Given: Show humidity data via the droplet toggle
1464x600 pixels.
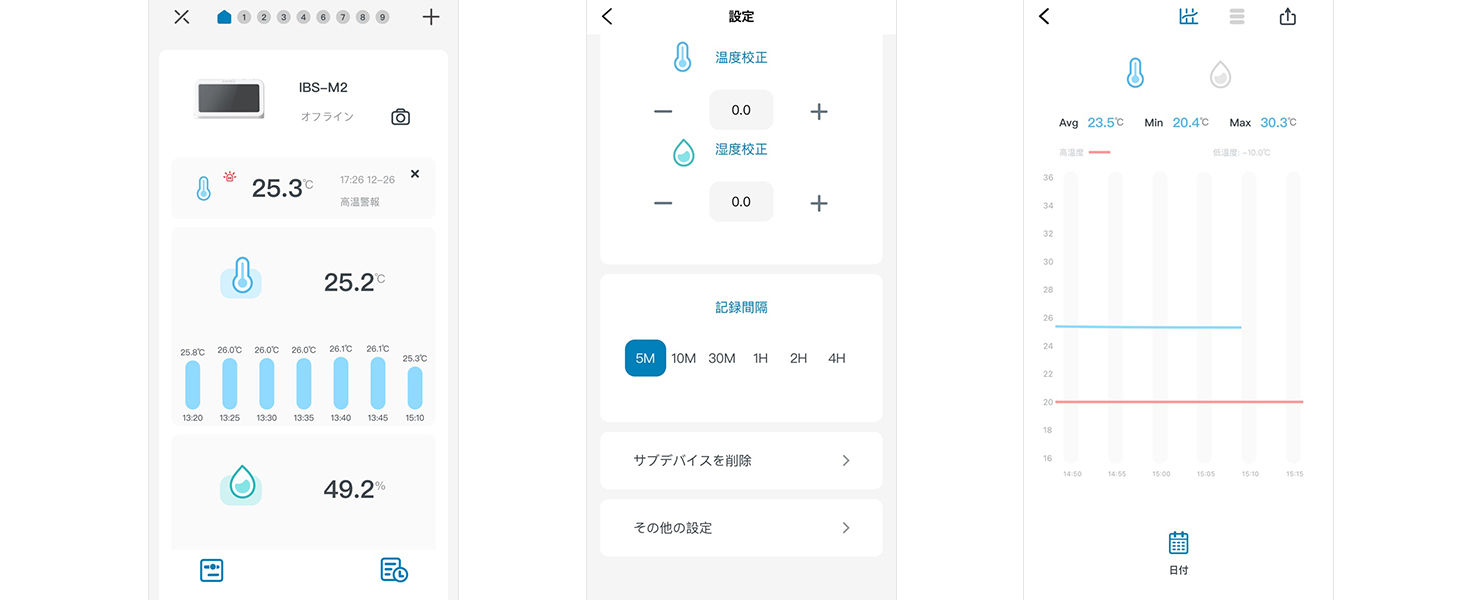Looking at the screenshot, I should 1220,73.
